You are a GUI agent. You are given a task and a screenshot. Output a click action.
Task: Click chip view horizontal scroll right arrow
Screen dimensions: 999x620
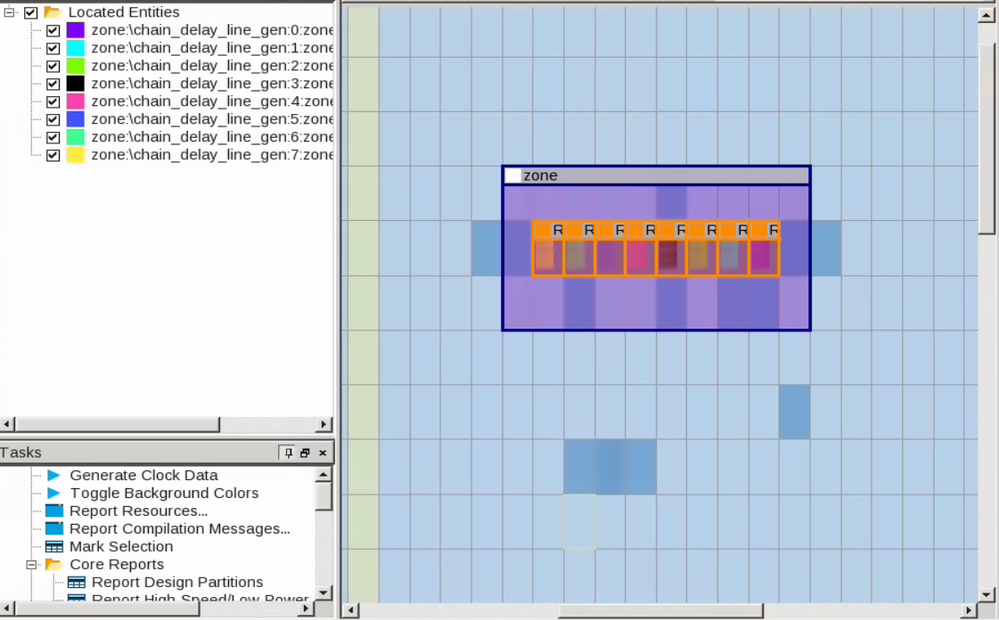pos(969,610)
